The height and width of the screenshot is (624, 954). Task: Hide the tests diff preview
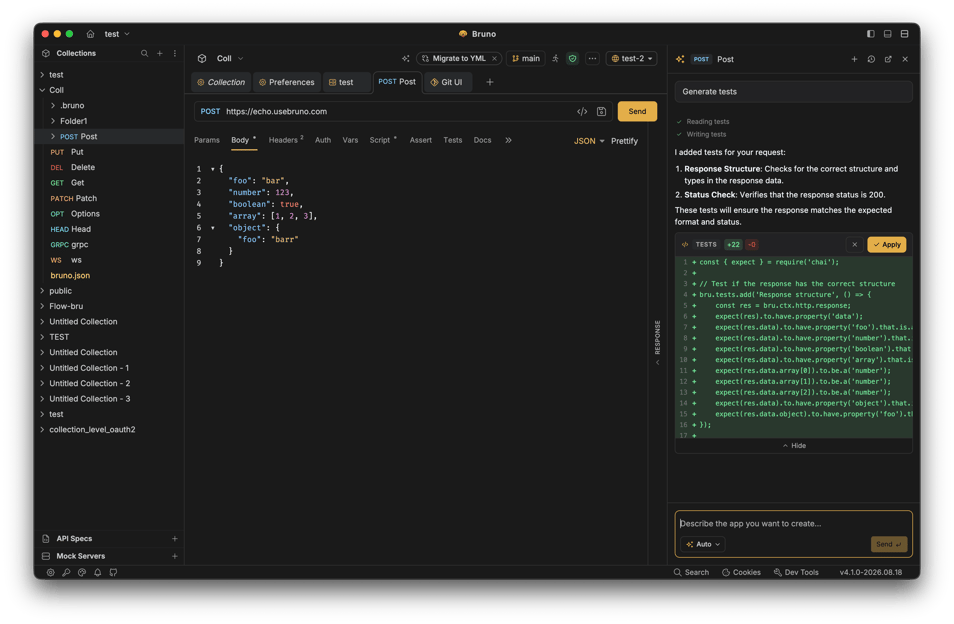(x=793, y=446)
